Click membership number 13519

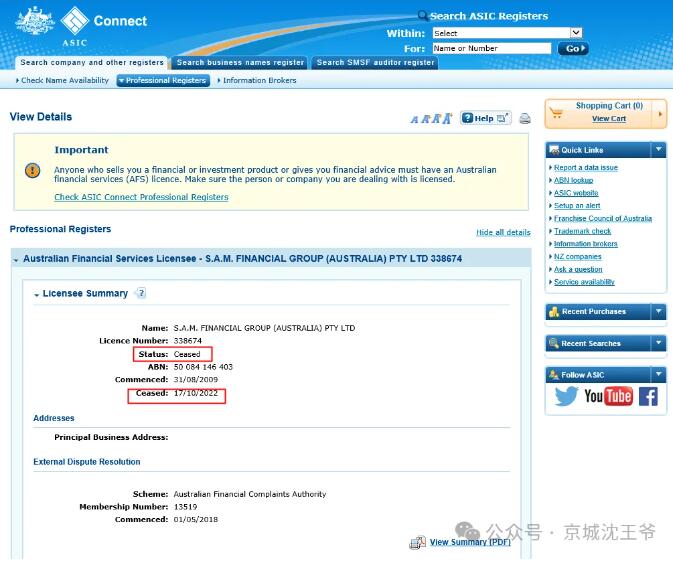[185, 507]
